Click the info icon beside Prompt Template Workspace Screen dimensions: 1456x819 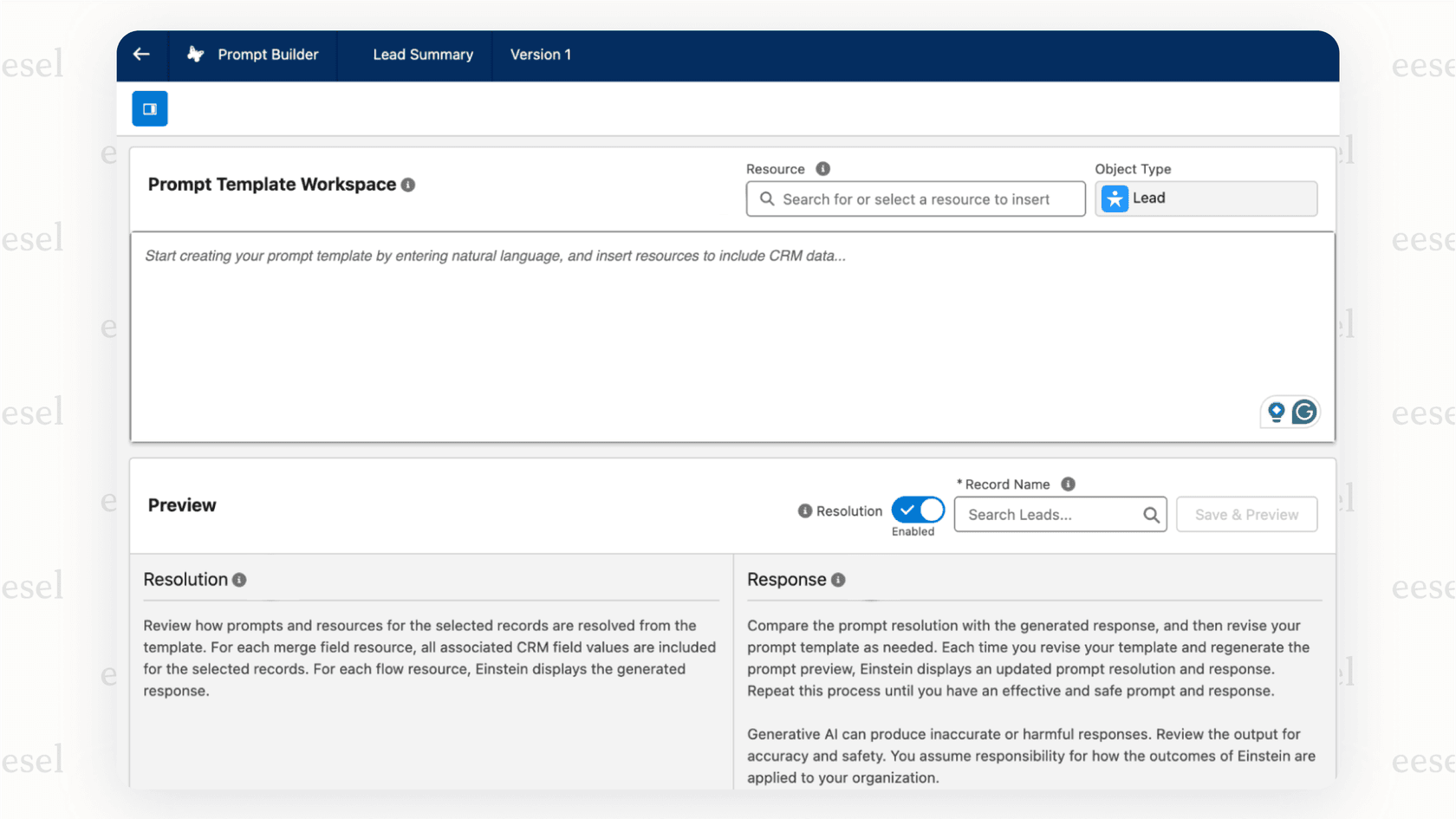click(x=408, y=185)
